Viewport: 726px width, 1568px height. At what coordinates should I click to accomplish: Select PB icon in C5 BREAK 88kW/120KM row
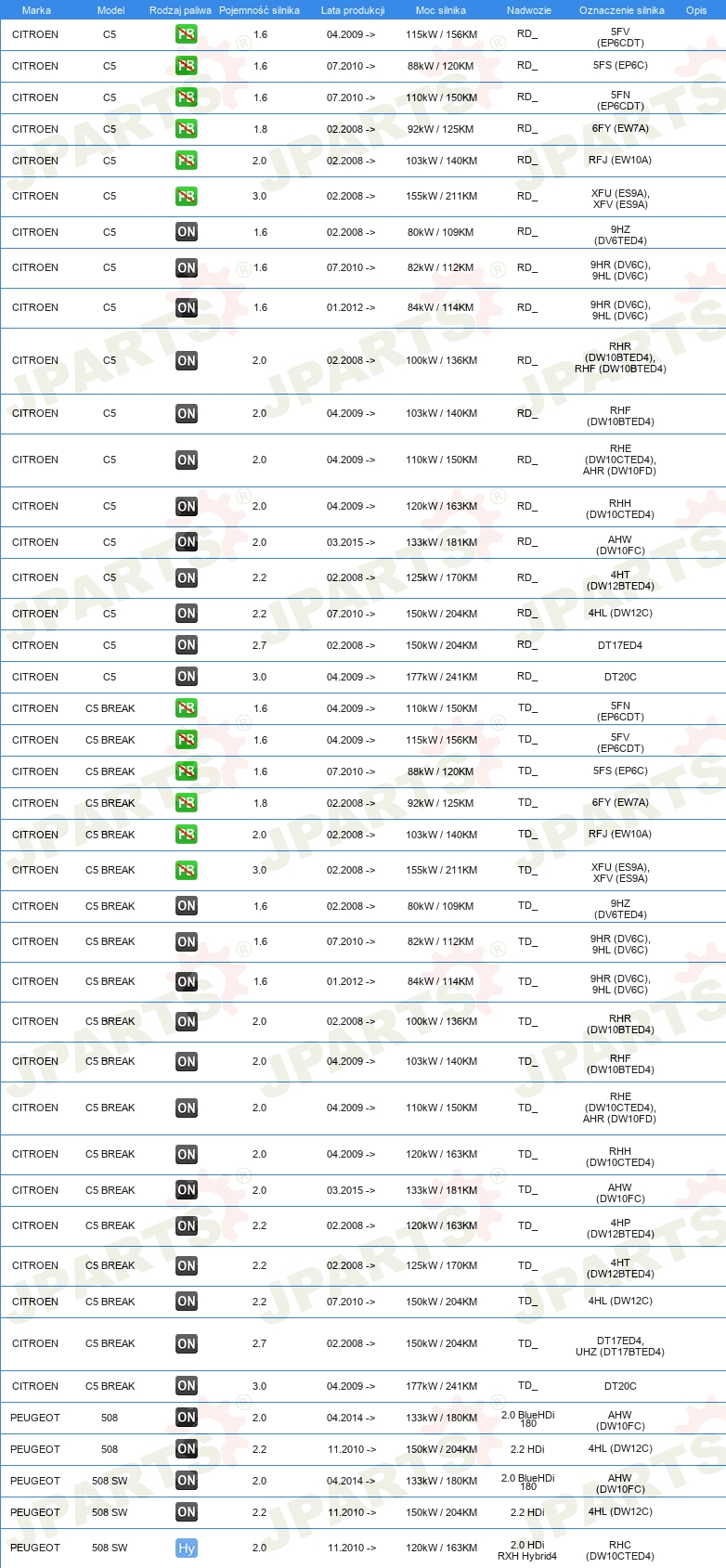187,771
